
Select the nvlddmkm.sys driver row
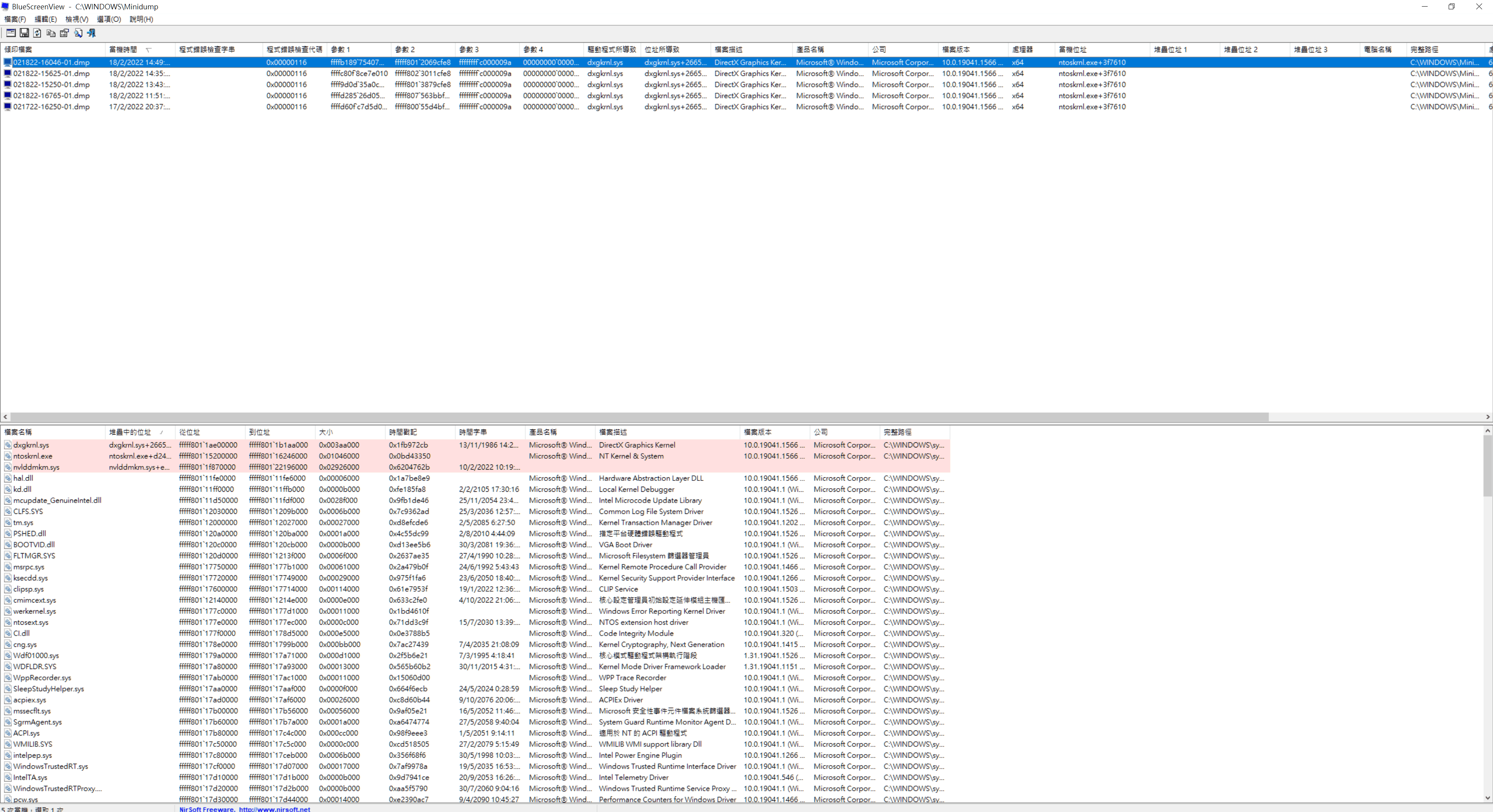coord(37,467)
